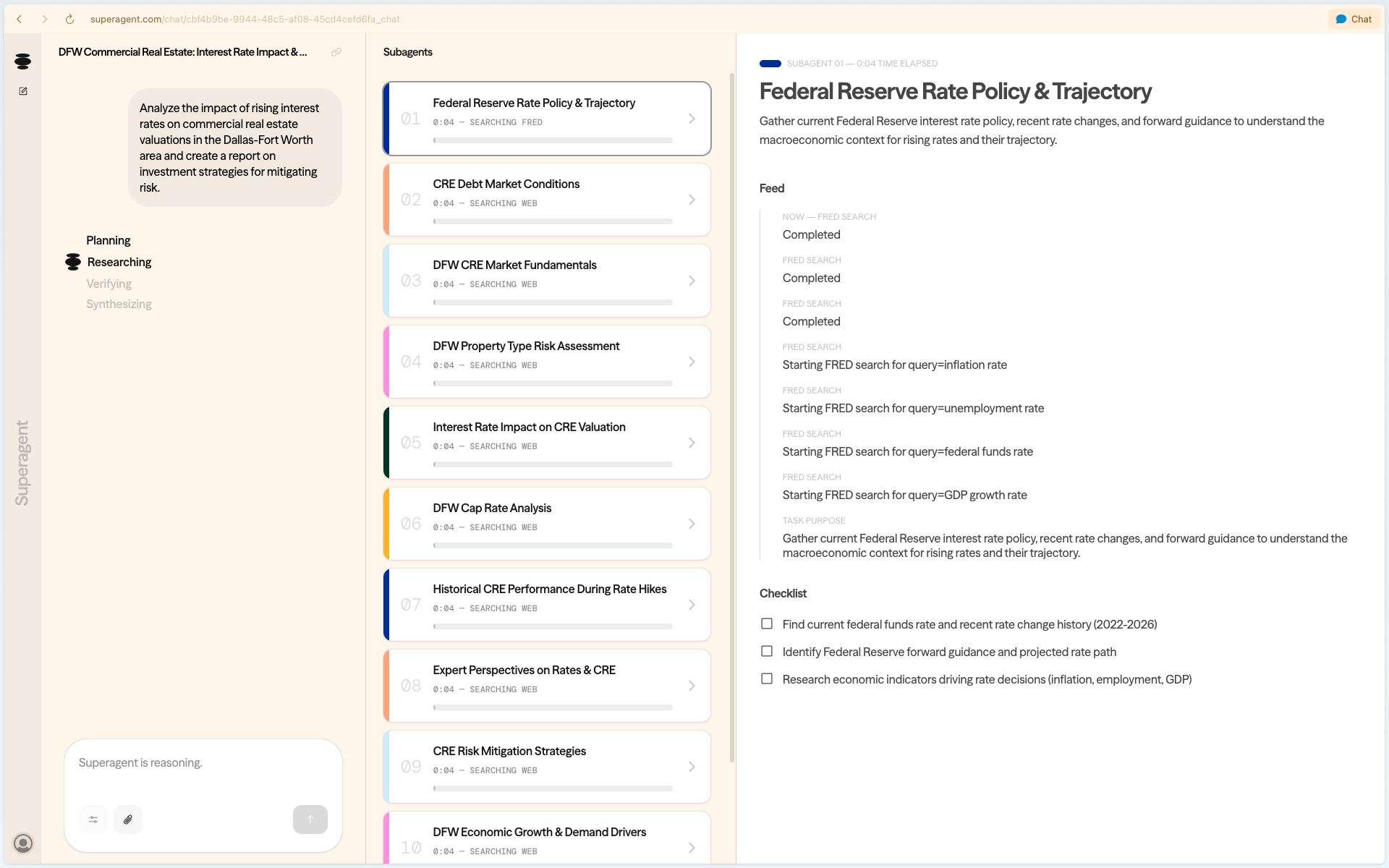Expand the CRE Debt Market Conditions chevron
The width and height of the screenshot is (1389, 868).
pos(692,200)
